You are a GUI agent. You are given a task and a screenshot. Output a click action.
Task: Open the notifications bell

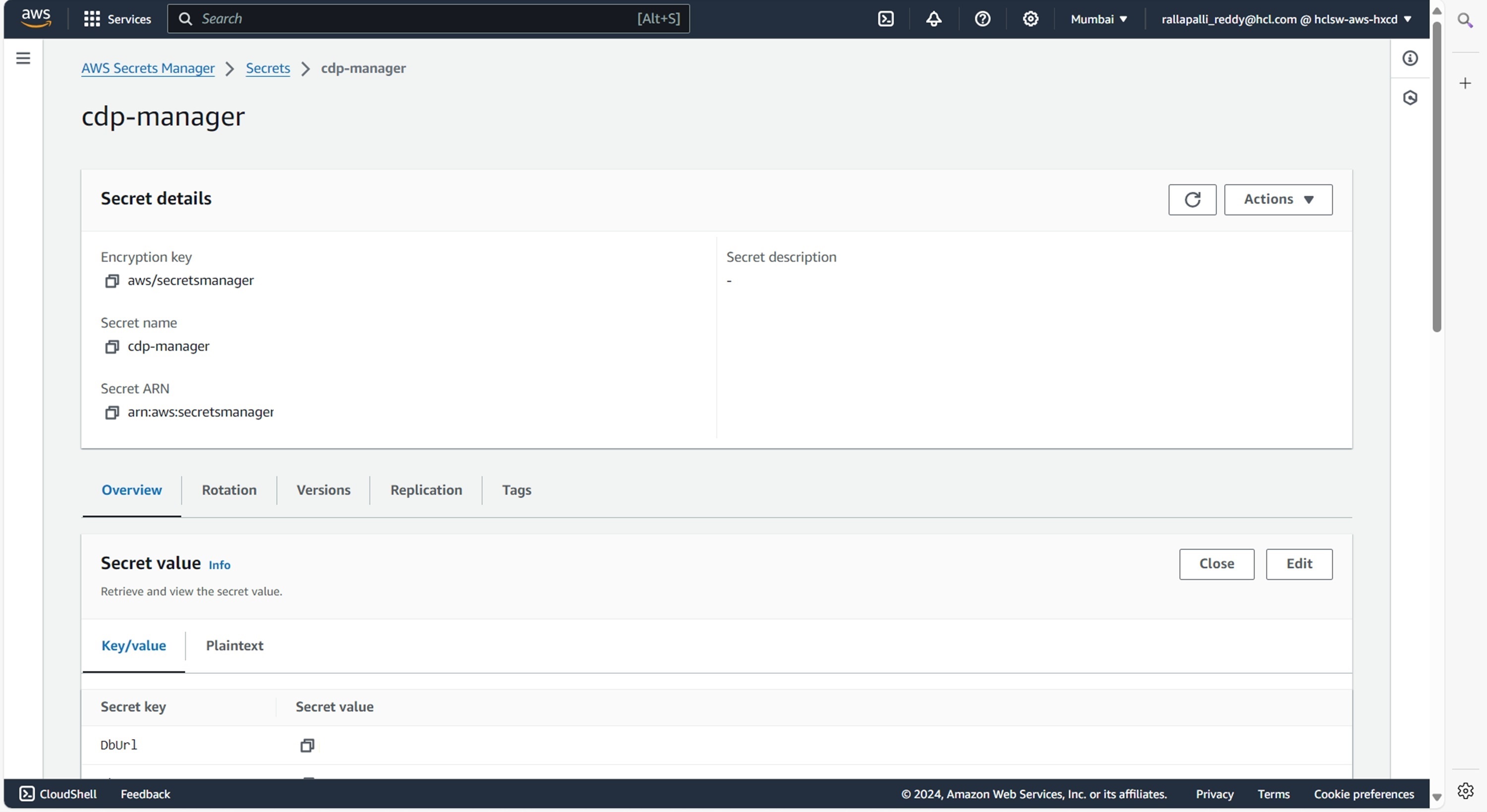[x=933, y=19]
